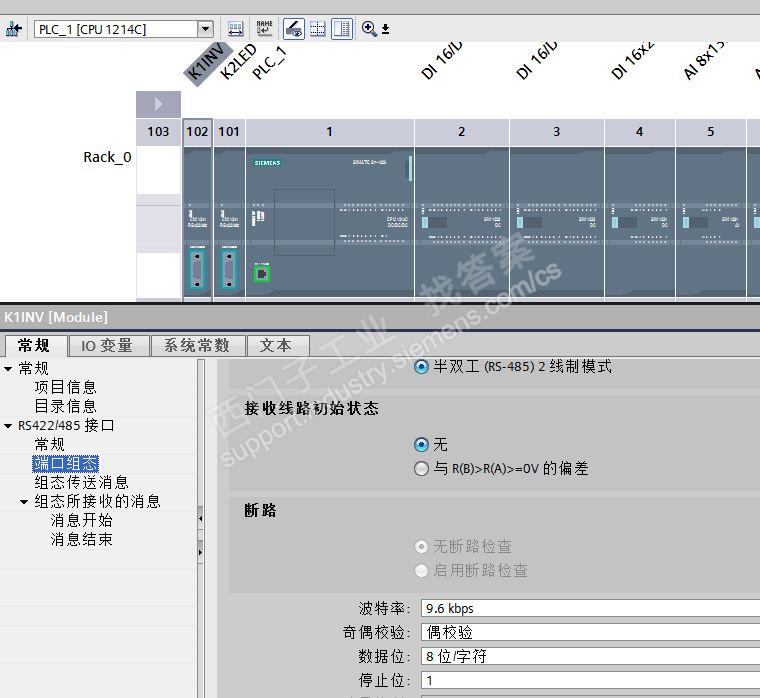The width and height of the screenshot is (760, 698).
Task: Switch to the IO 变量 tab
Action: click(x=107, y=346)
